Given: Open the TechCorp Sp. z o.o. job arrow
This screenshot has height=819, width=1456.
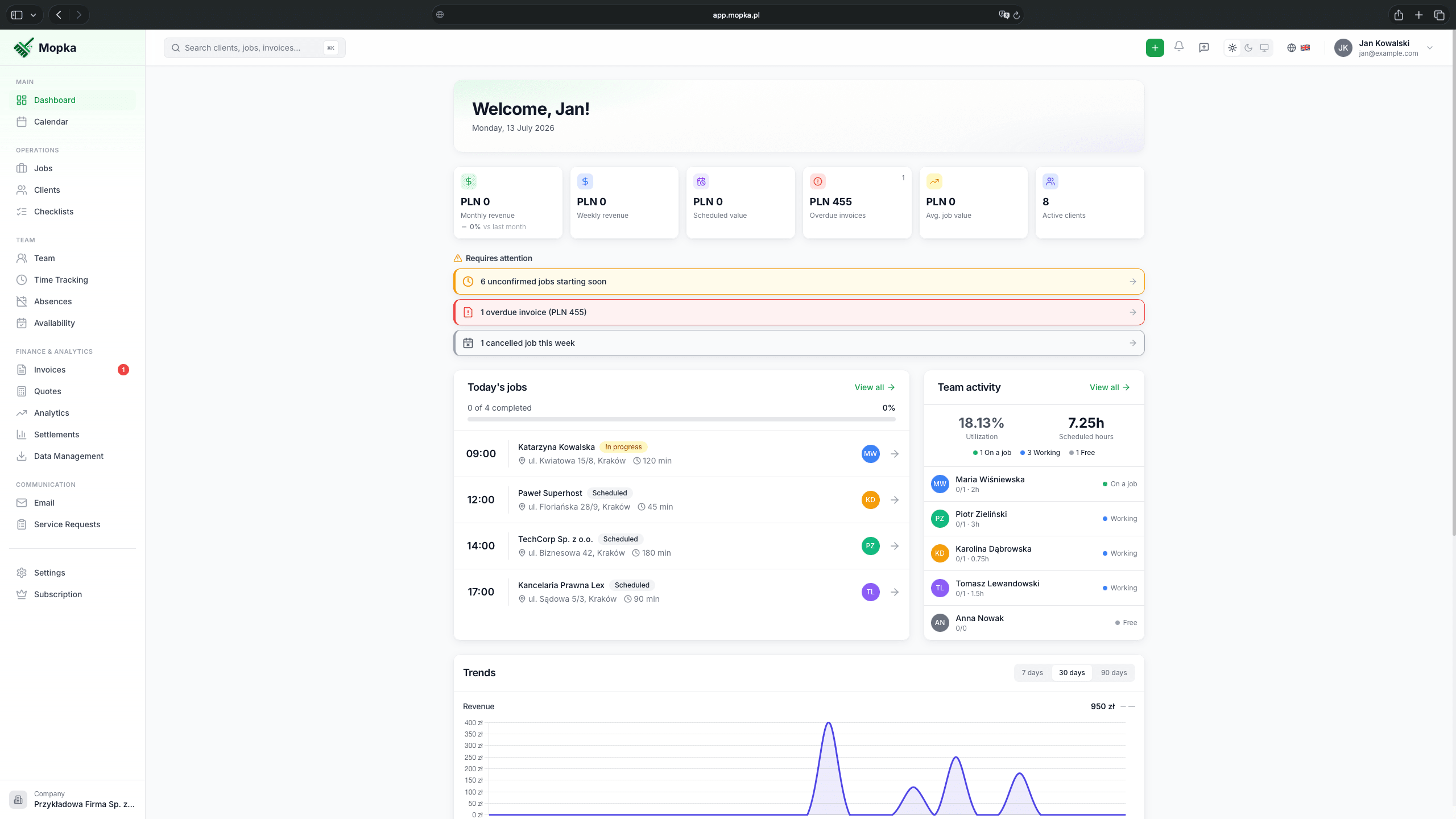Looking at the screenshot, I should 895,546.
